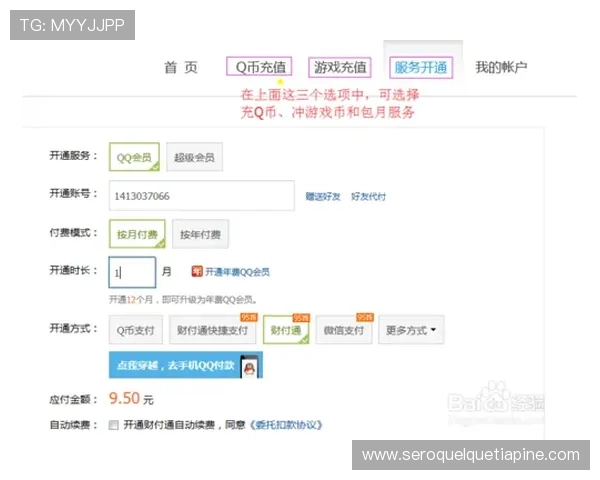Select 财付通 payment method
The image size is (600, 480).
pyautogui.click(x=286, y=330)
